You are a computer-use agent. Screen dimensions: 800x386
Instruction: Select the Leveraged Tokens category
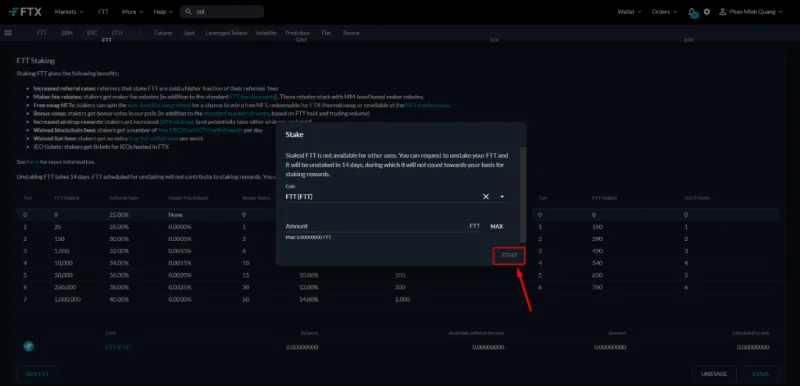tap(226, 33)
